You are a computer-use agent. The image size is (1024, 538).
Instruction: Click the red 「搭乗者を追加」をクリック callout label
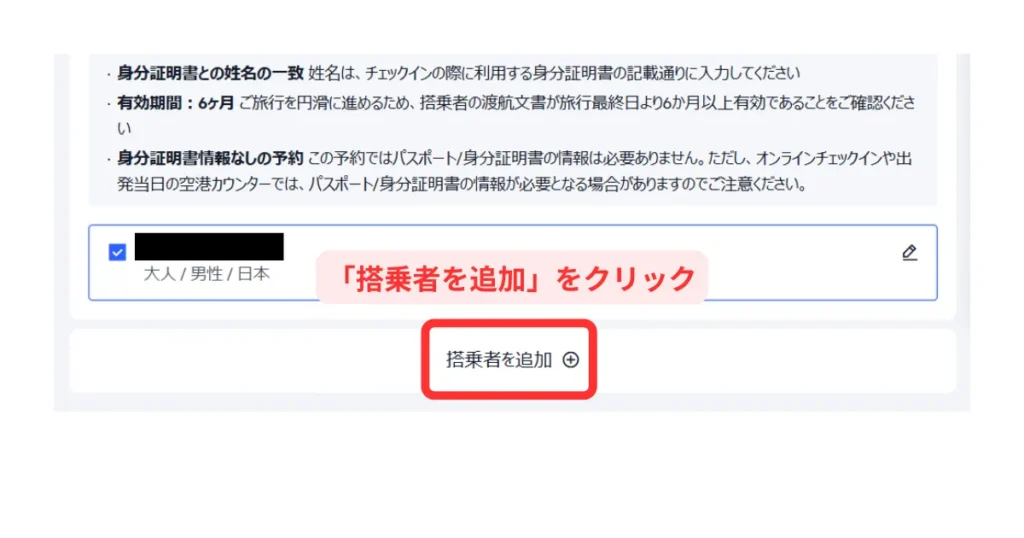coord(513,278)
